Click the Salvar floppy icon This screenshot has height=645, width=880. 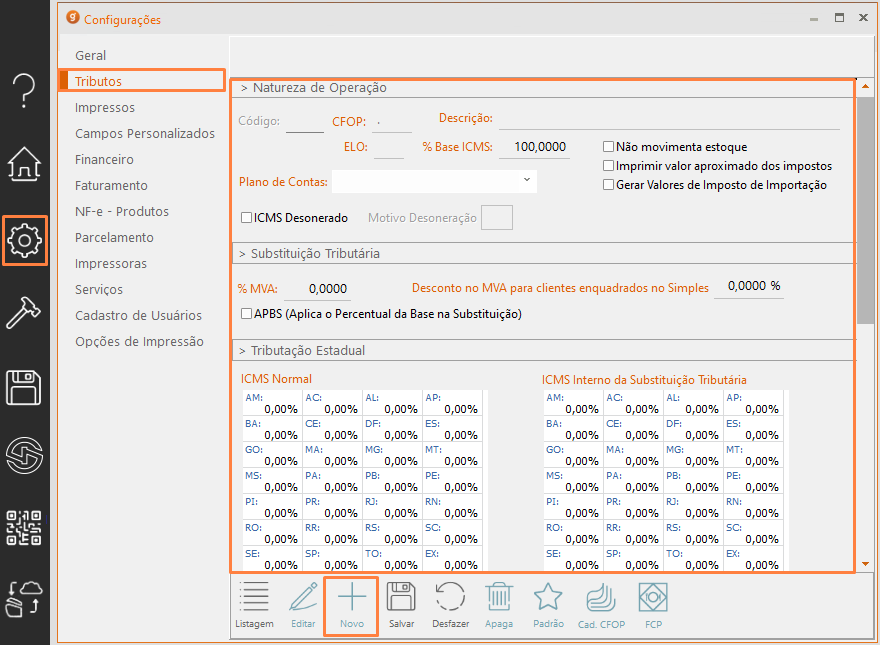[401, 605]
